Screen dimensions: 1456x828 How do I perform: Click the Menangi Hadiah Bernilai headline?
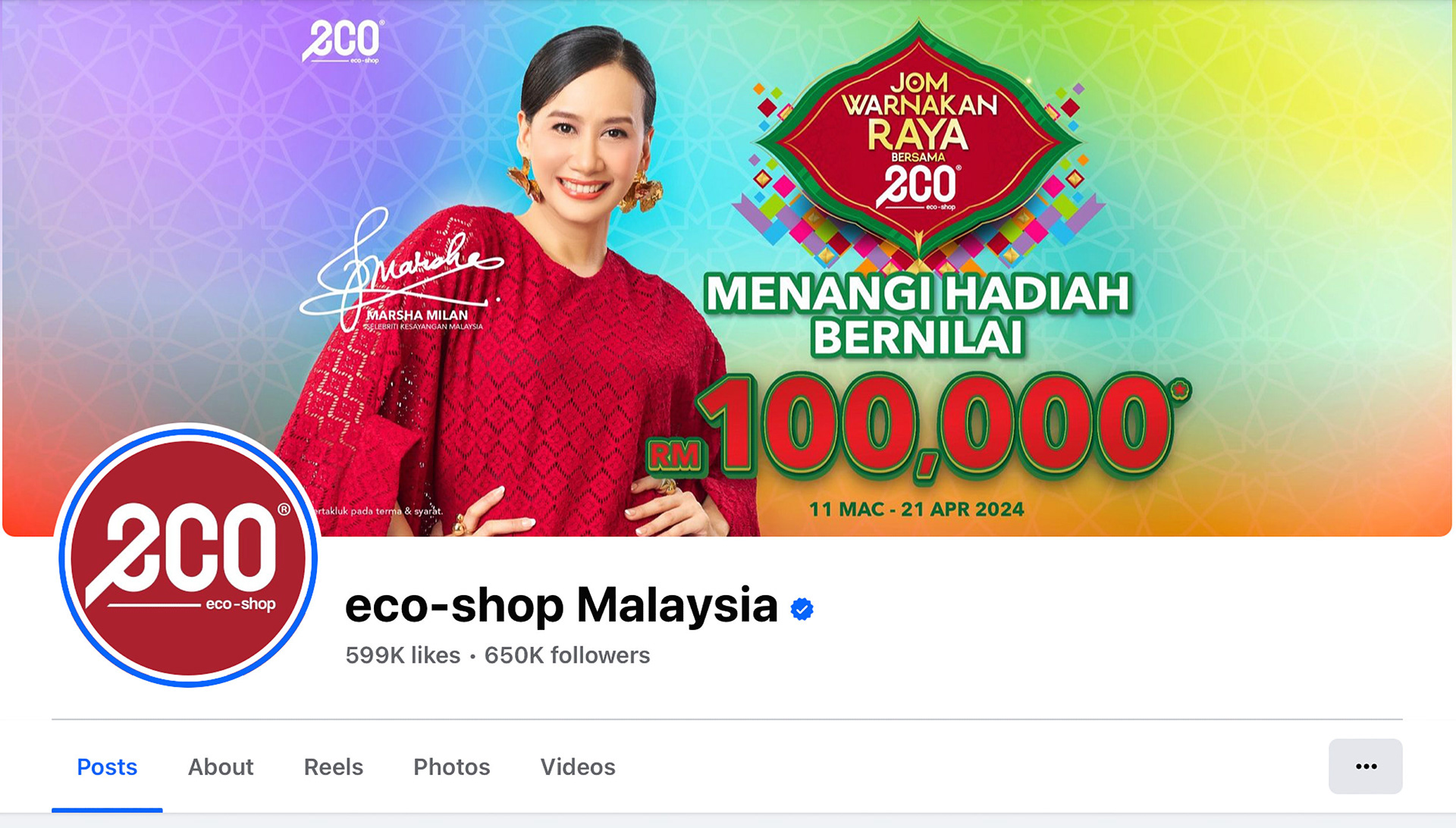click(x=918, y=315)
